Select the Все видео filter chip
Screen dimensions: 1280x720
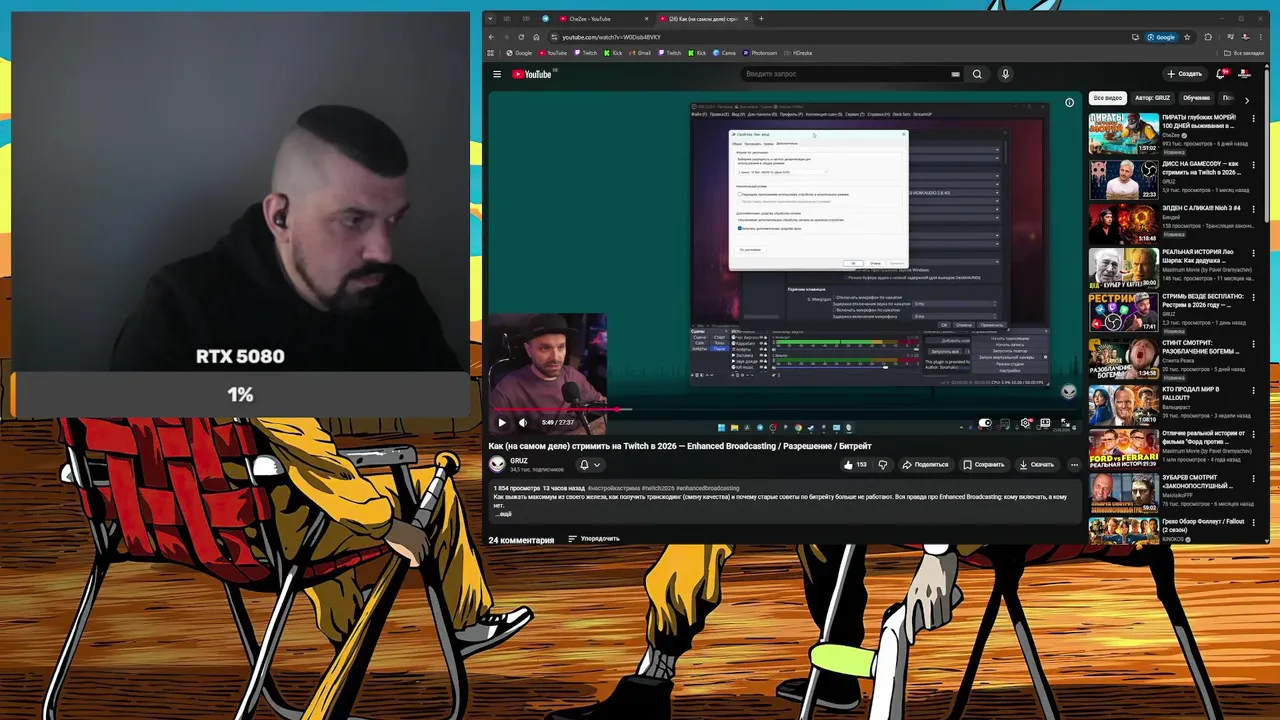click(x=1107, y=98)
